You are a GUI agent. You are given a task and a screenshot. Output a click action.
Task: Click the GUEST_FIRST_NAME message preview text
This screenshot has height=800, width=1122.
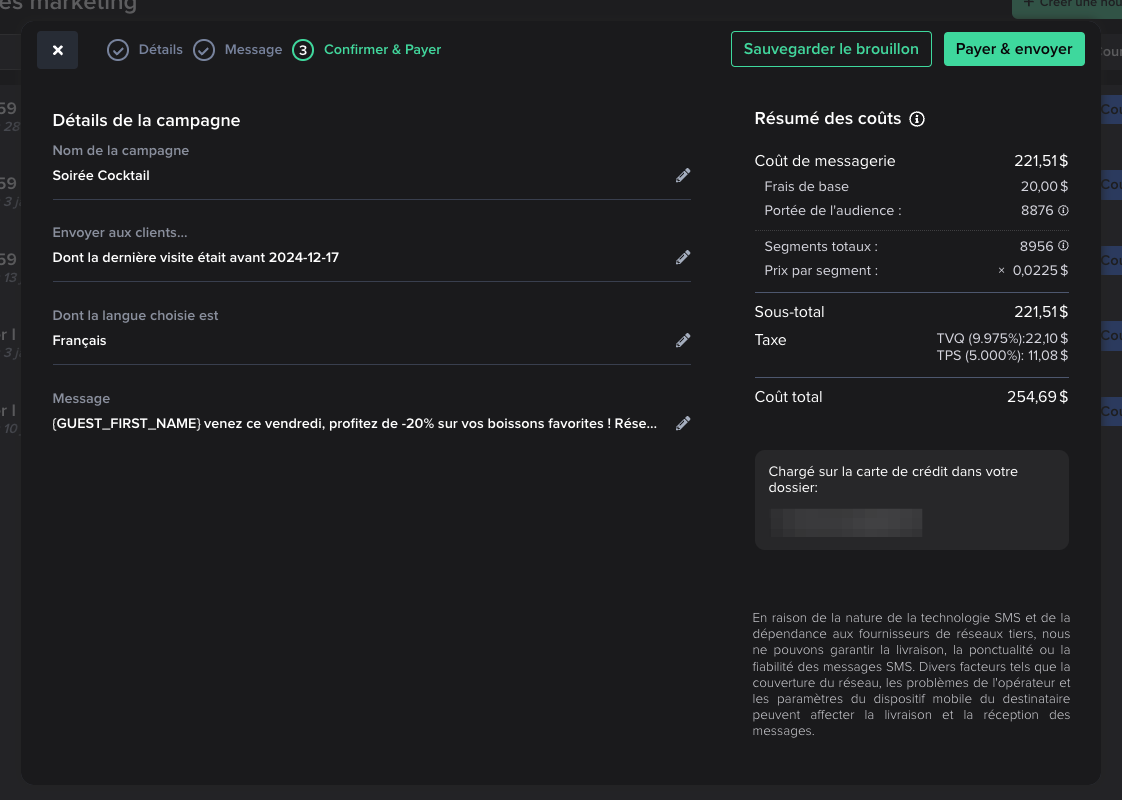[x=355, y=424]
